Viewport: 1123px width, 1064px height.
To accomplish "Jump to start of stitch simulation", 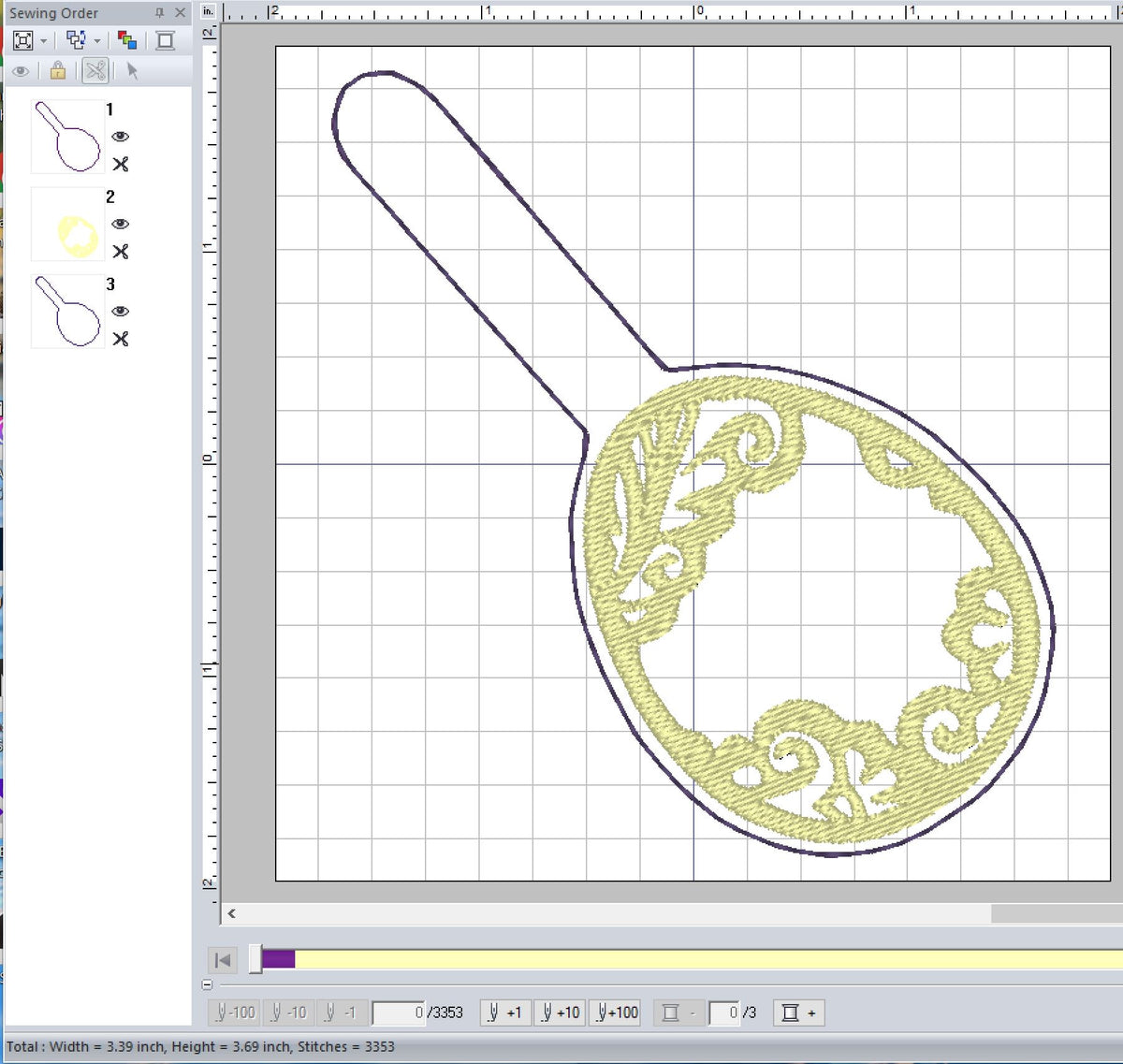I will (223, 959).
